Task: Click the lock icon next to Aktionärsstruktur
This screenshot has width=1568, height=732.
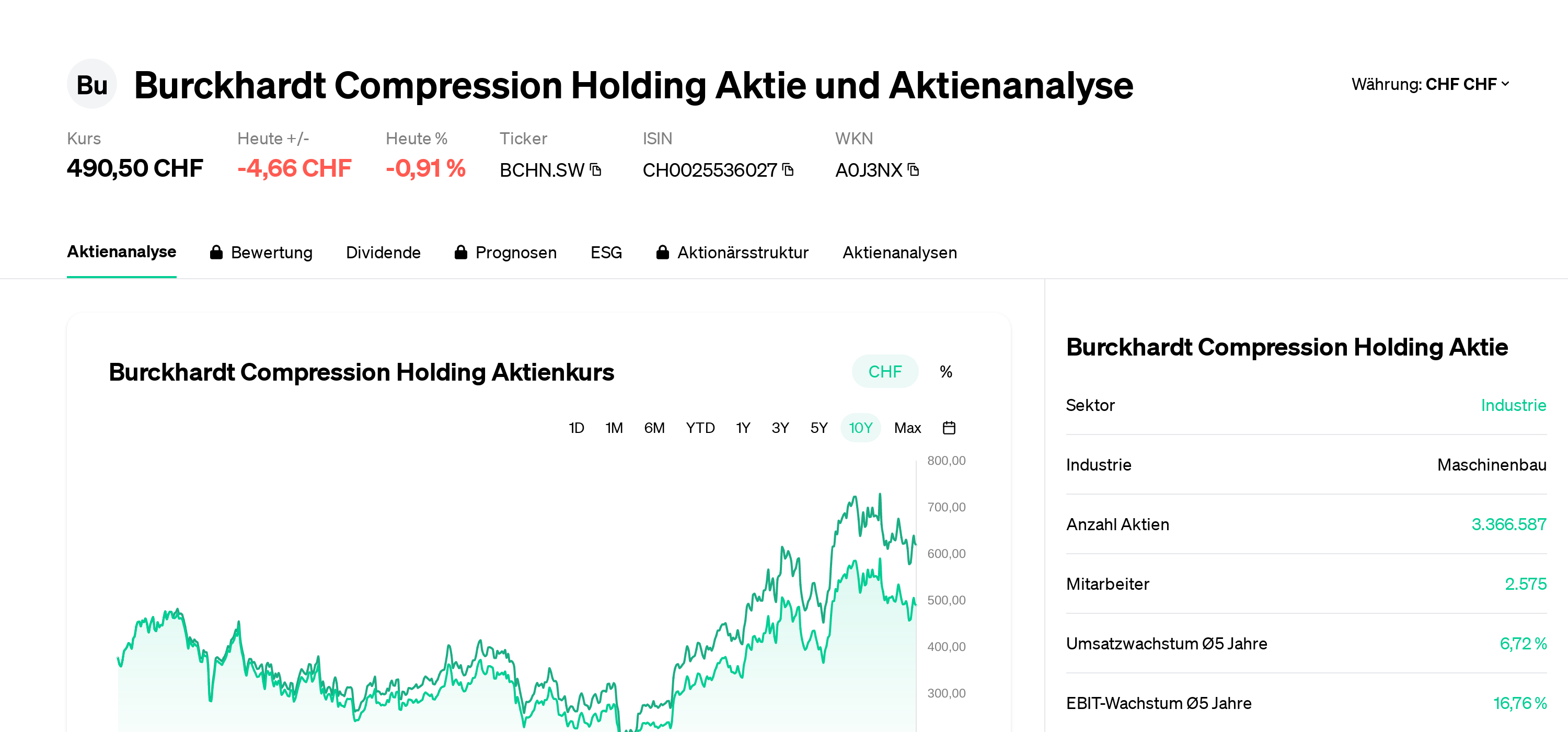Action: click(x=662, y=252)
